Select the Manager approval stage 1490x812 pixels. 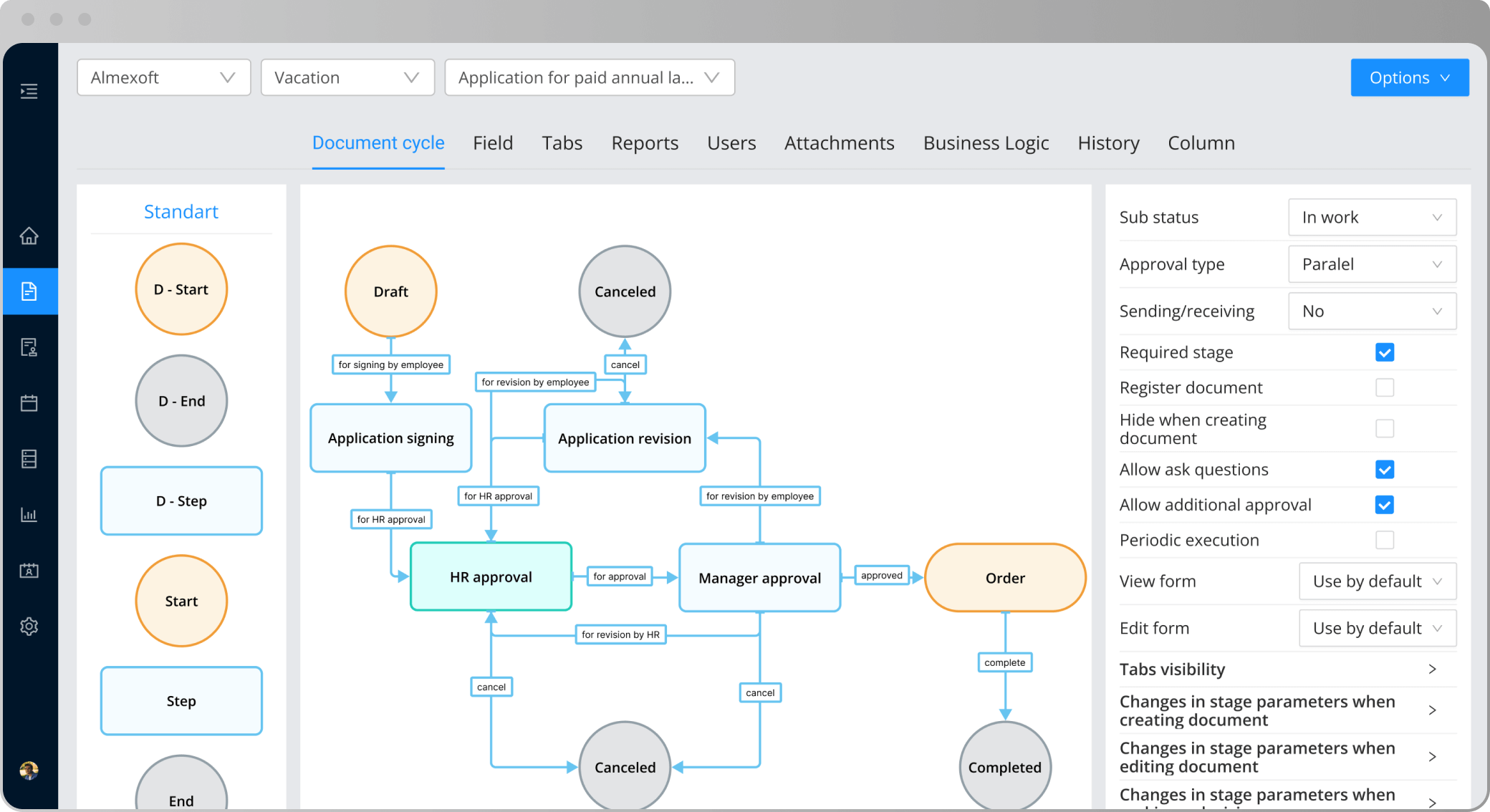coord(760,578)
